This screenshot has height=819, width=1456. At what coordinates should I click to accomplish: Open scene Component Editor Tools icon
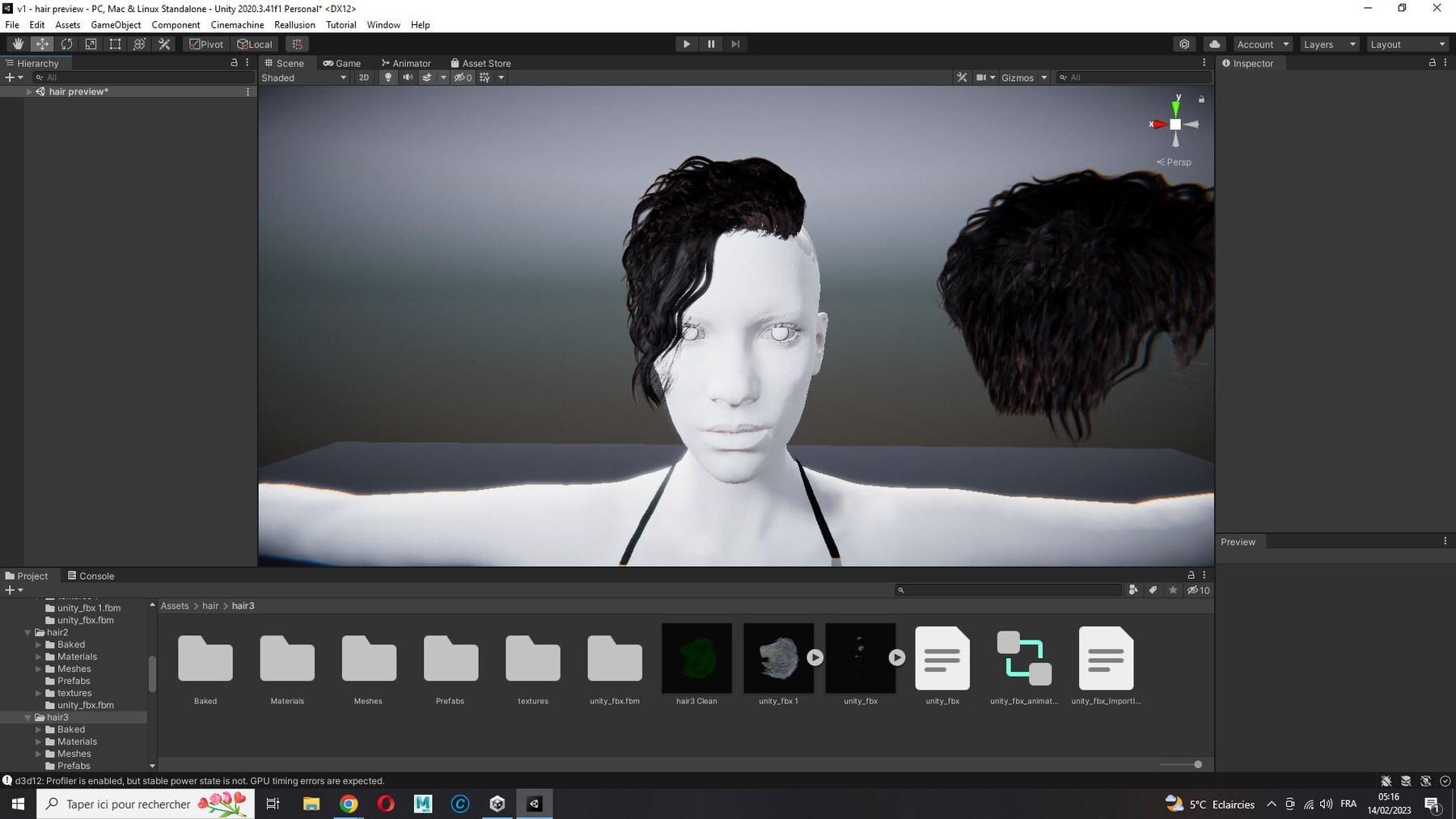pos(962,78)
